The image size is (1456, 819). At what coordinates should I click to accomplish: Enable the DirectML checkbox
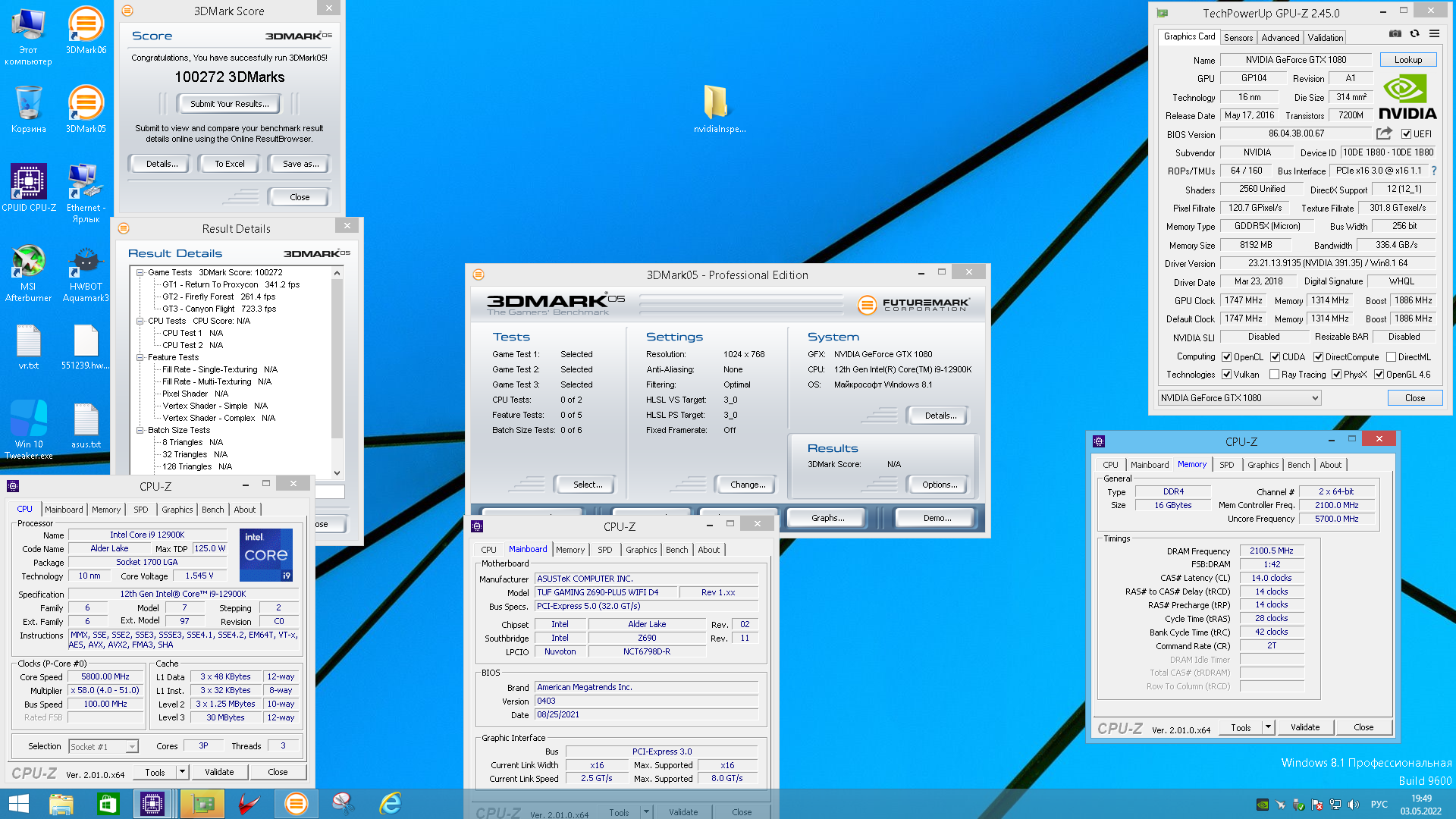pos(1391,357)
